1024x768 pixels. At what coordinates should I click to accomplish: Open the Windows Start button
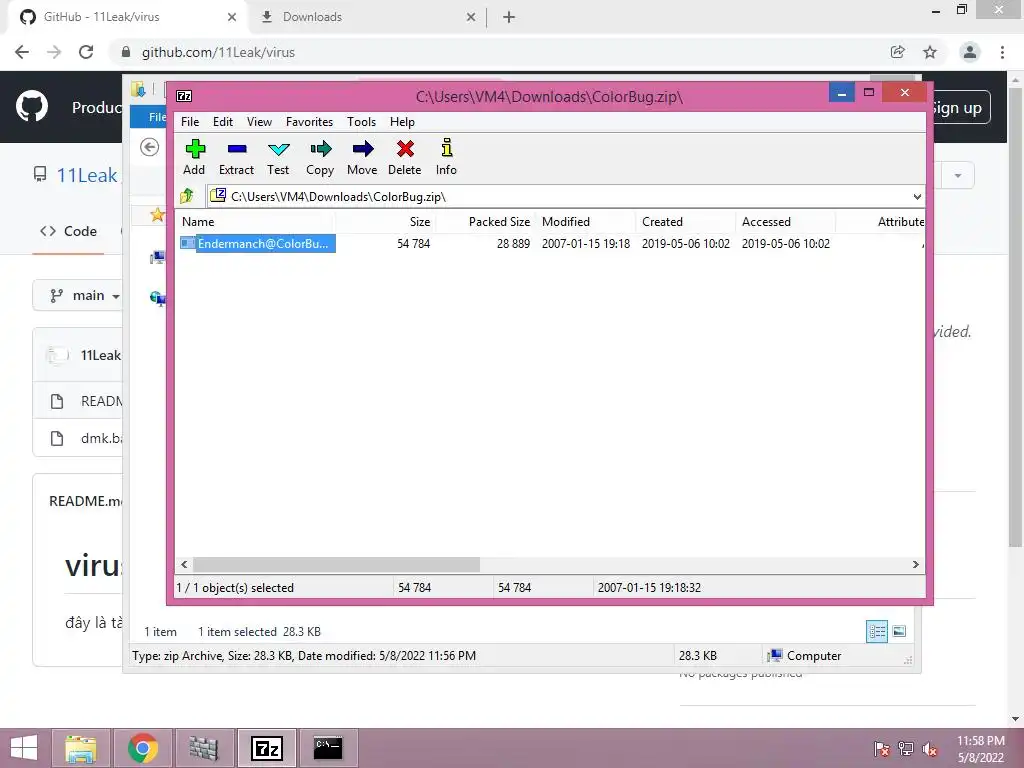click(x=24, y=748)
